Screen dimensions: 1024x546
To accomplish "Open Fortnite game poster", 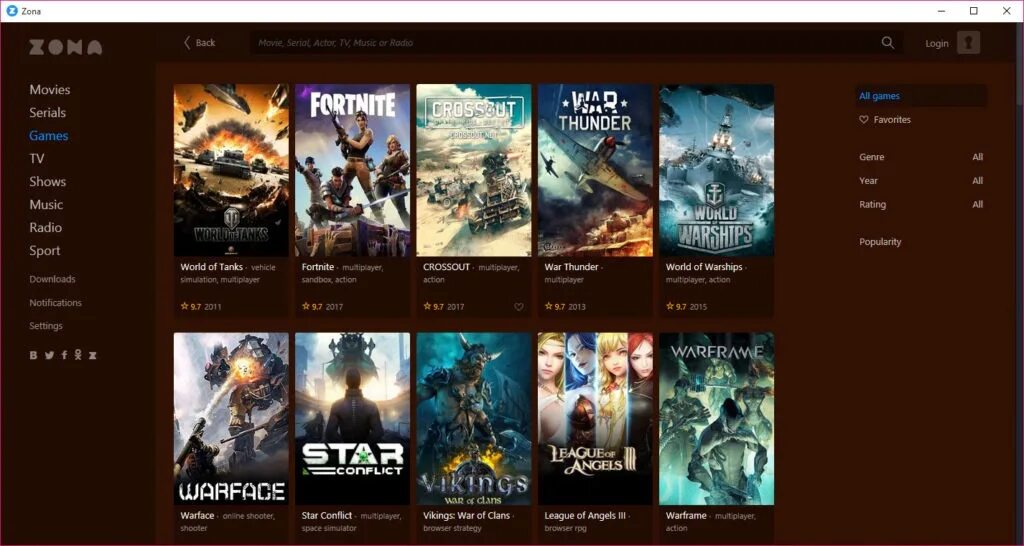I will tap(353, 170).
